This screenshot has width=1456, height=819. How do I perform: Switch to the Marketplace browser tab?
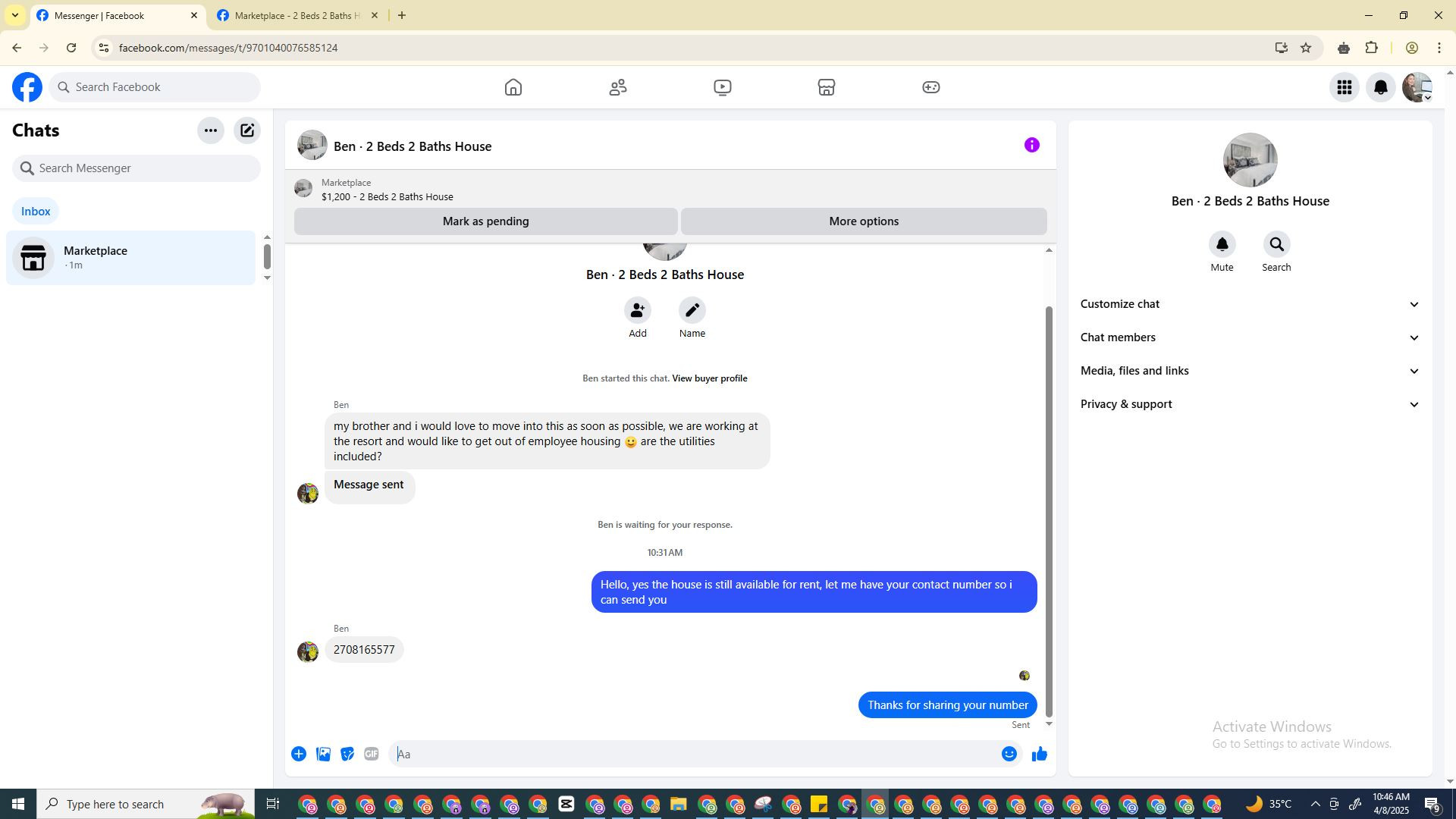coord(297,15)
